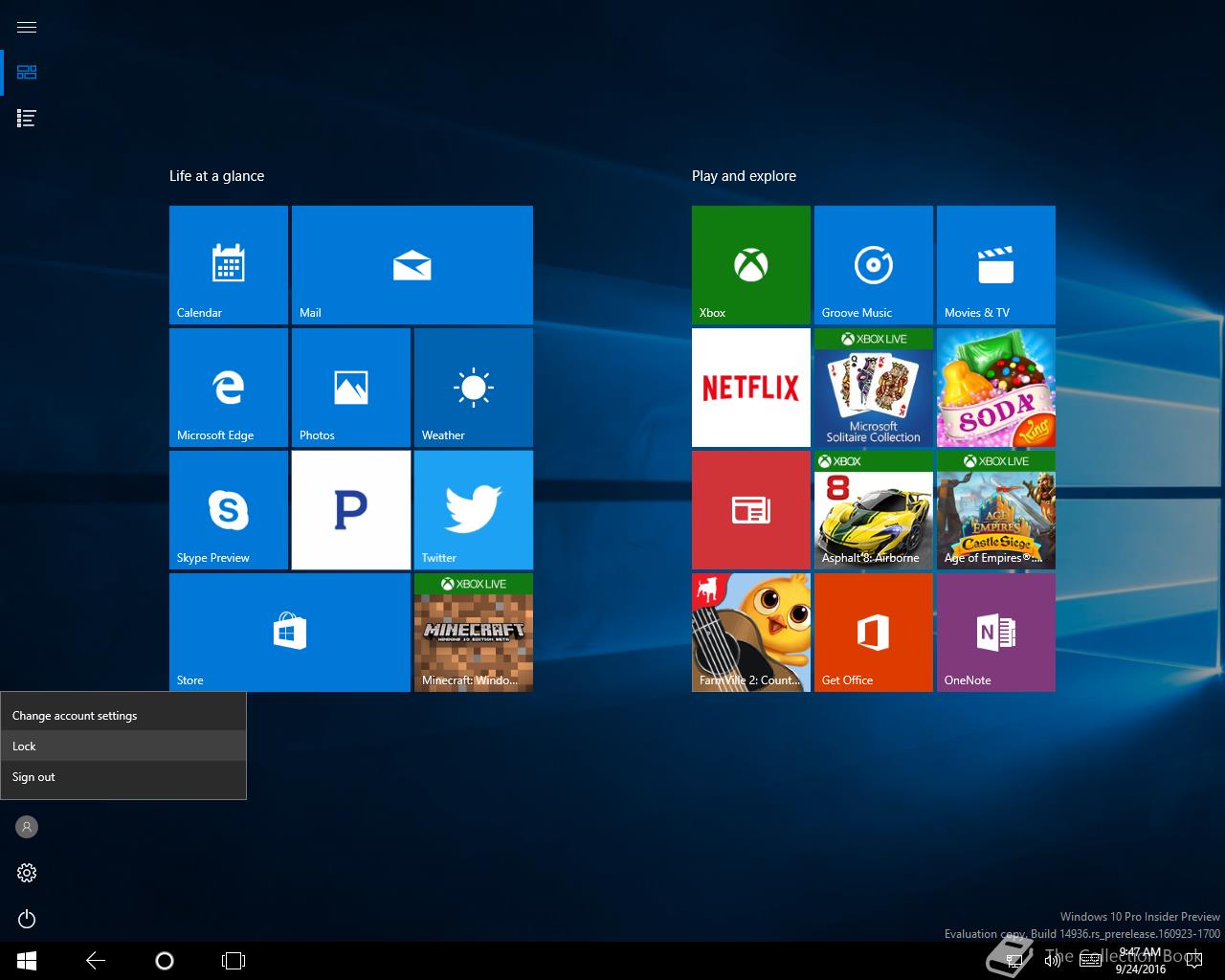Image resolution: width=1225 pixels, height=980 pixels.
Task: Click the user account avatar
Action: click(x=27, y=827)
